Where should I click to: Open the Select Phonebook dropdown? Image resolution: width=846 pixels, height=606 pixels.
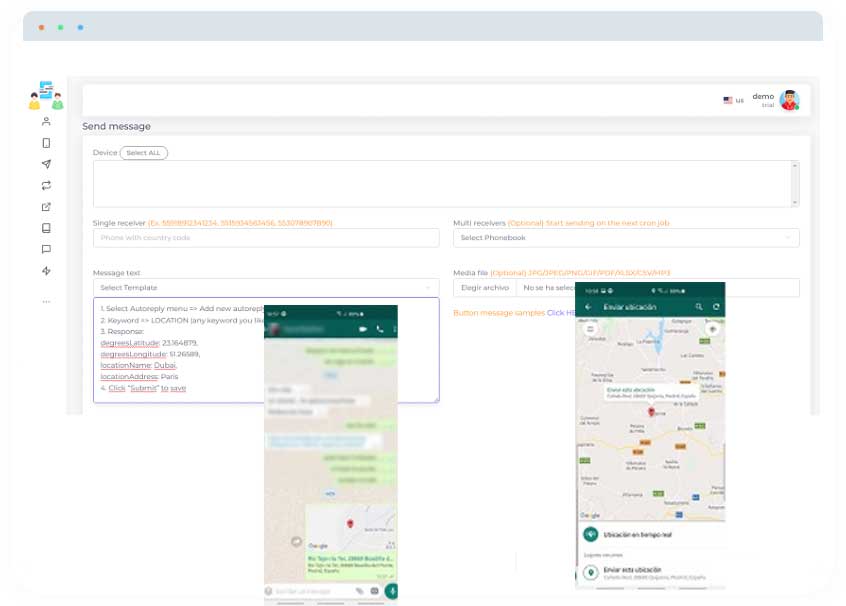tap(626, 238)
